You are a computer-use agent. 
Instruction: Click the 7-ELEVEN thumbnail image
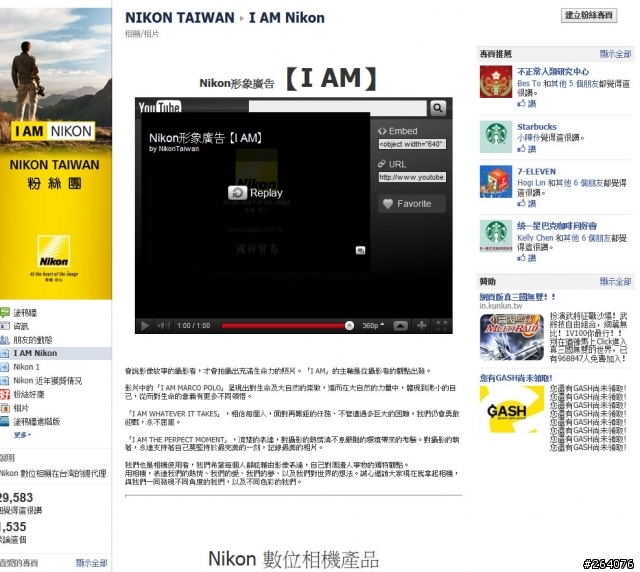pyautogui.click(x=496, y=181)
